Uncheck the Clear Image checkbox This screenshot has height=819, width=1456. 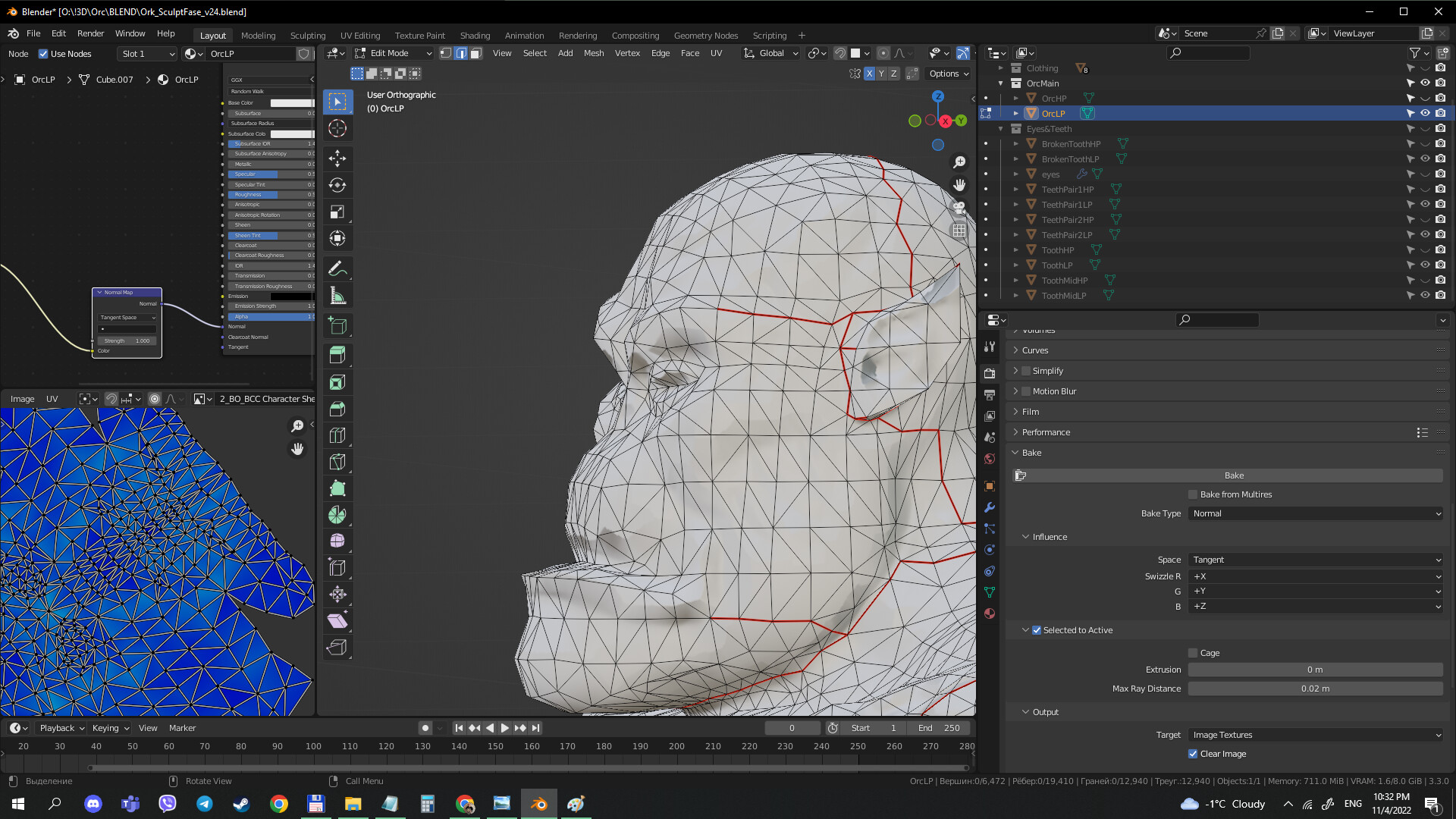click(1193, 753)
